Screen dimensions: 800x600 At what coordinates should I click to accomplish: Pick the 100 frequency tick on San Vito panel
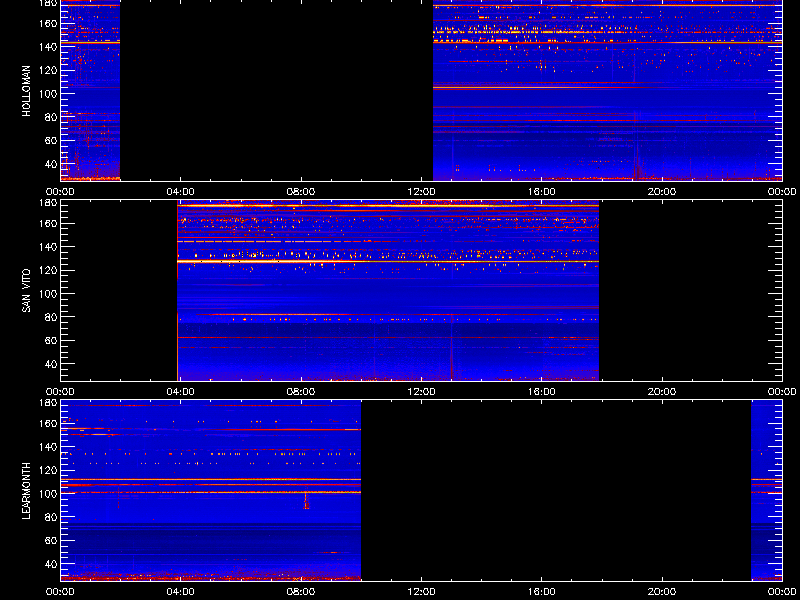(50, 293)
